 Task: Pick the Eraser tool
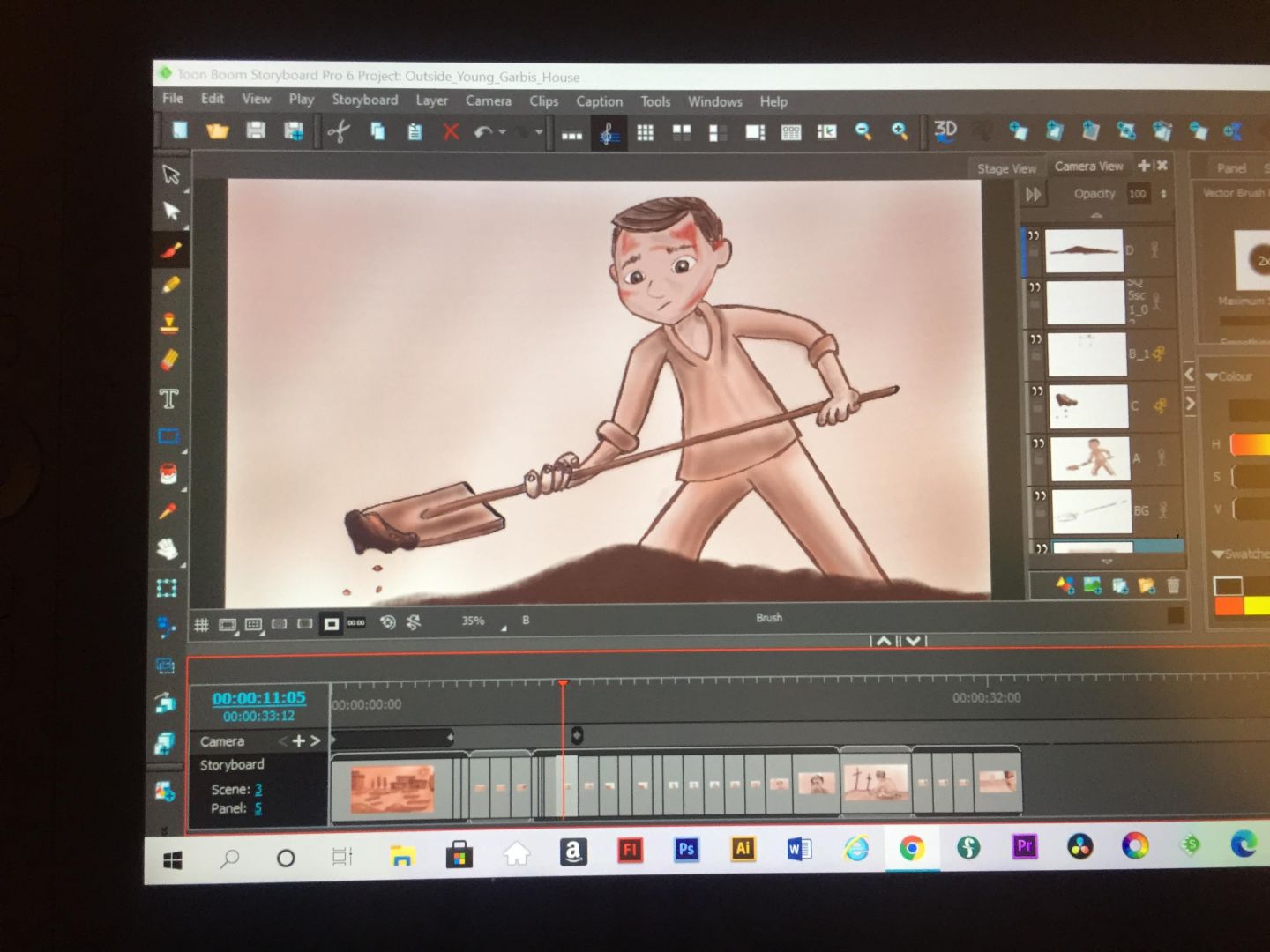pos(169,360)
